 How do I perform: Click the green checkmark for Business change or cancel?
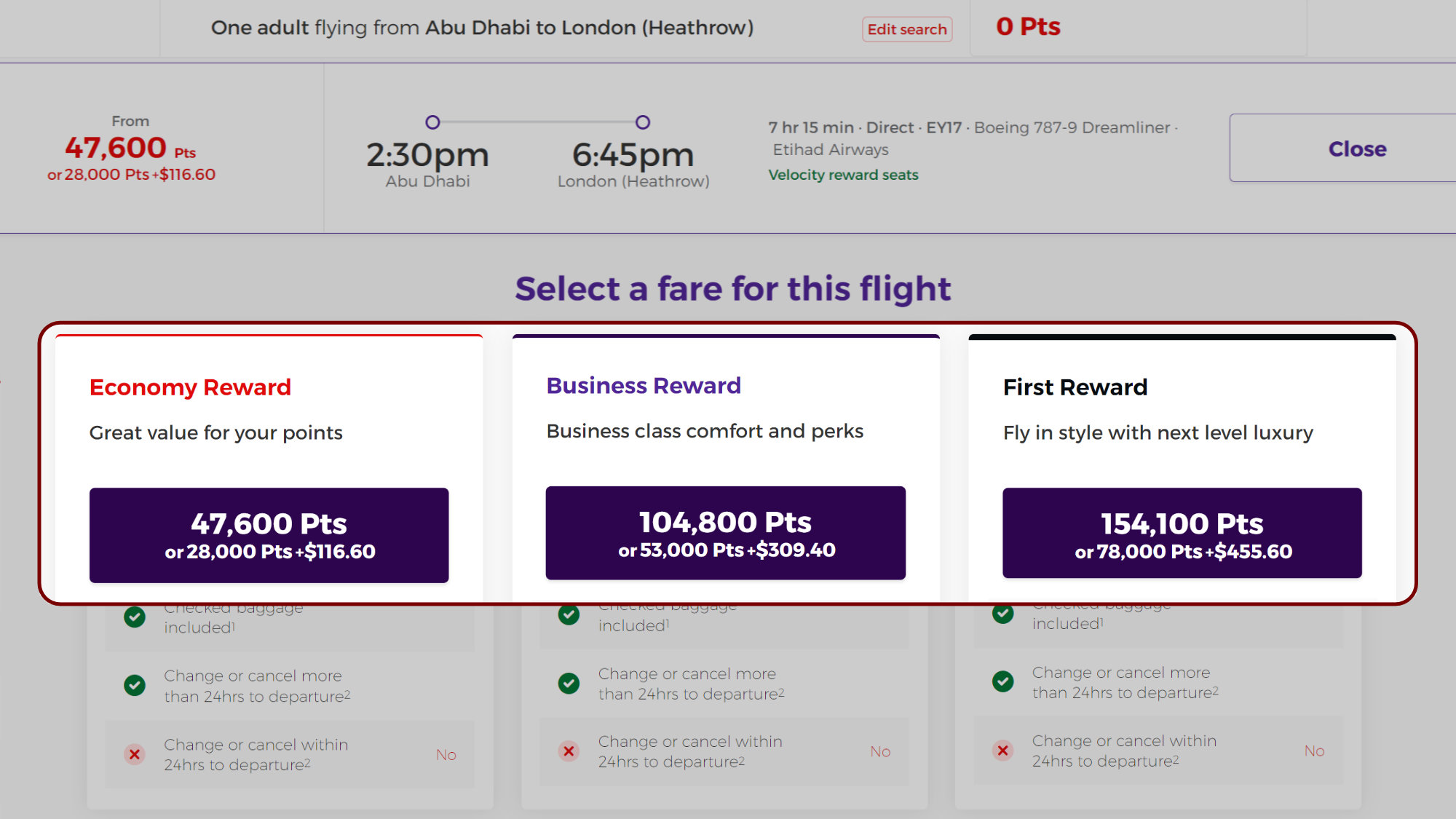pyautogui.click(x=569, y=683)
